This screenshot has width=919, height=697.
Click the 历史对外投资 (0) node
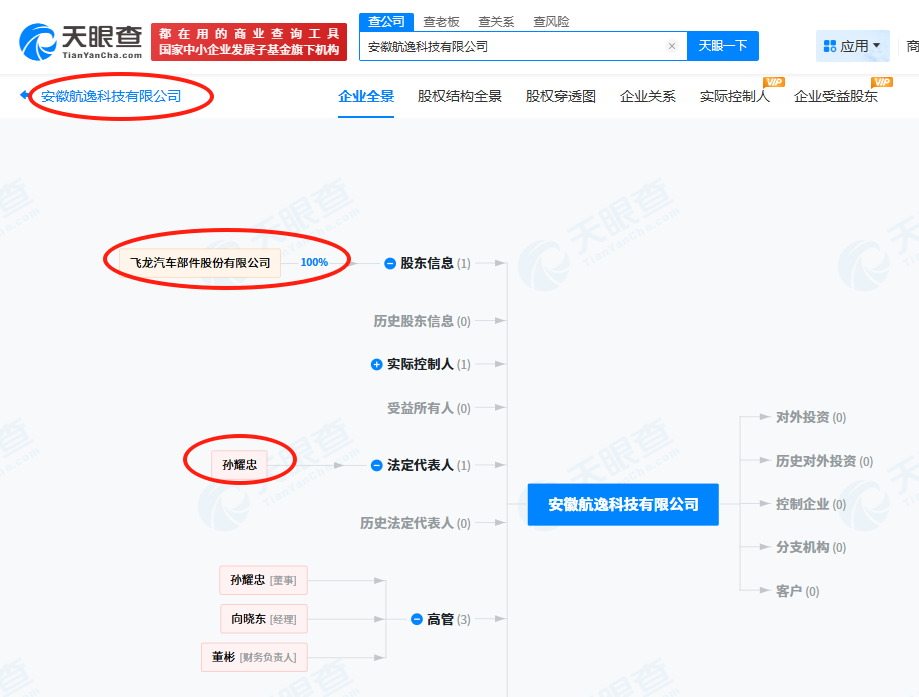click(825, 461)
